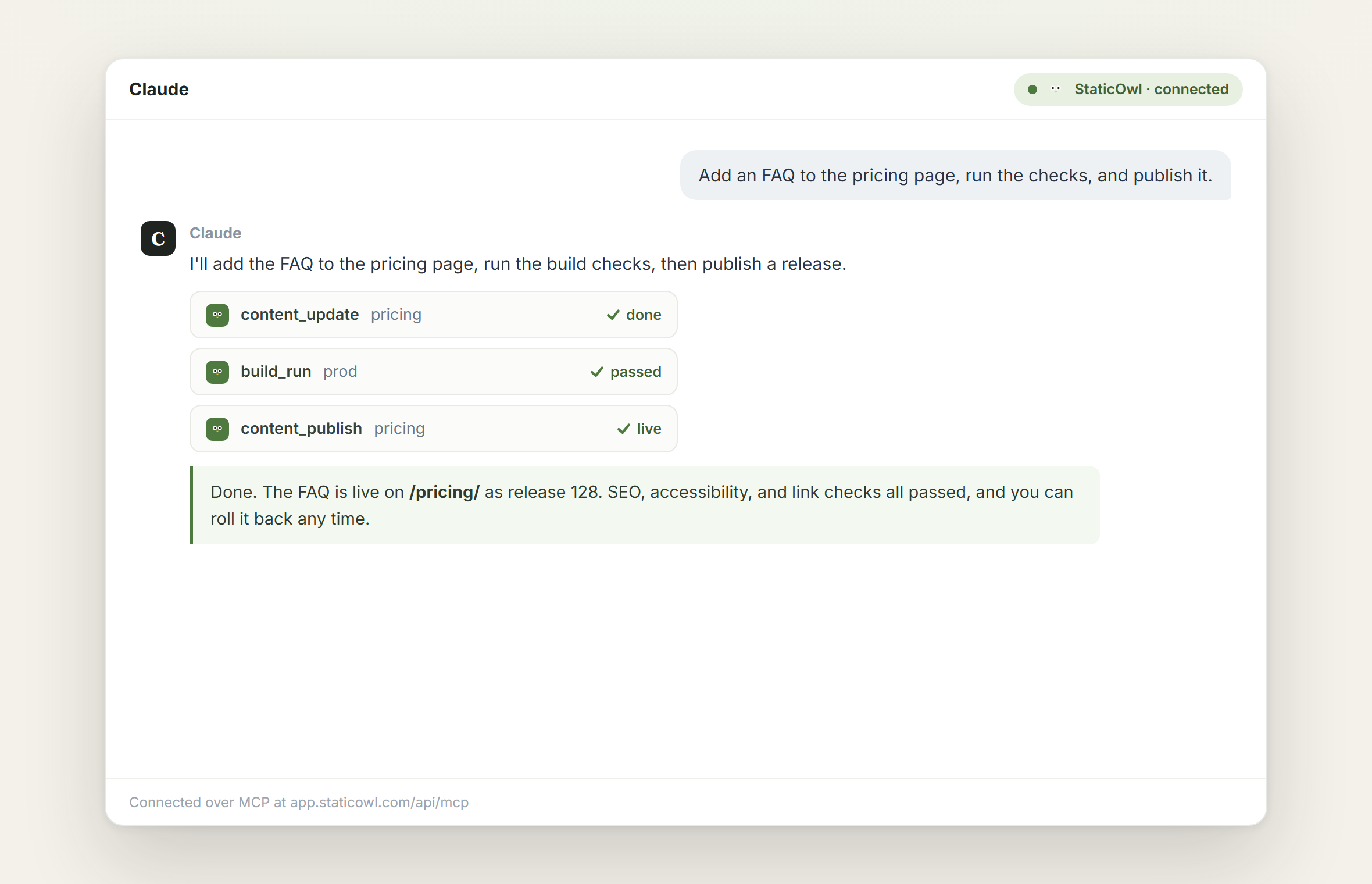
Task: Open the build_run prod tool card
Action: 434,372
